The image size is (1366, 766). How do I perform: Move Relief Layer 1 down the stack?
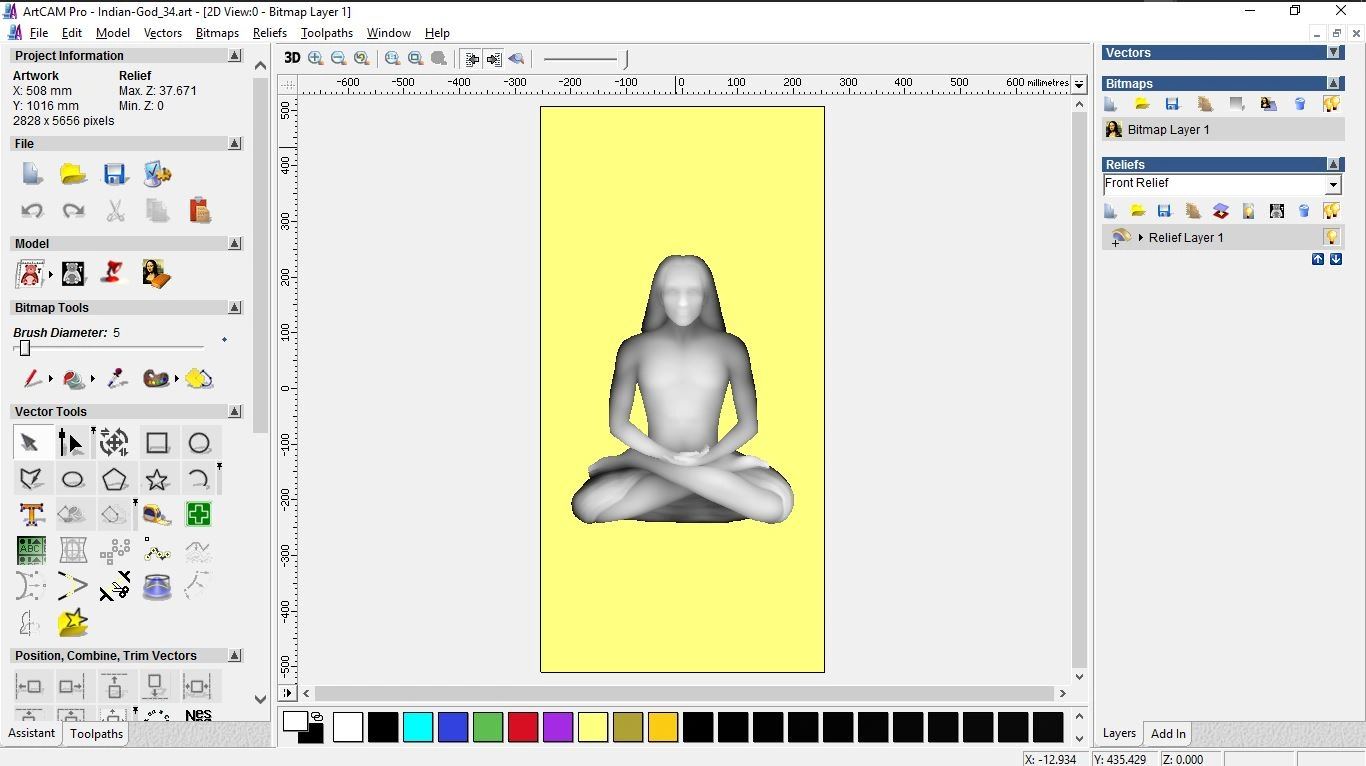pos(1335,259)
